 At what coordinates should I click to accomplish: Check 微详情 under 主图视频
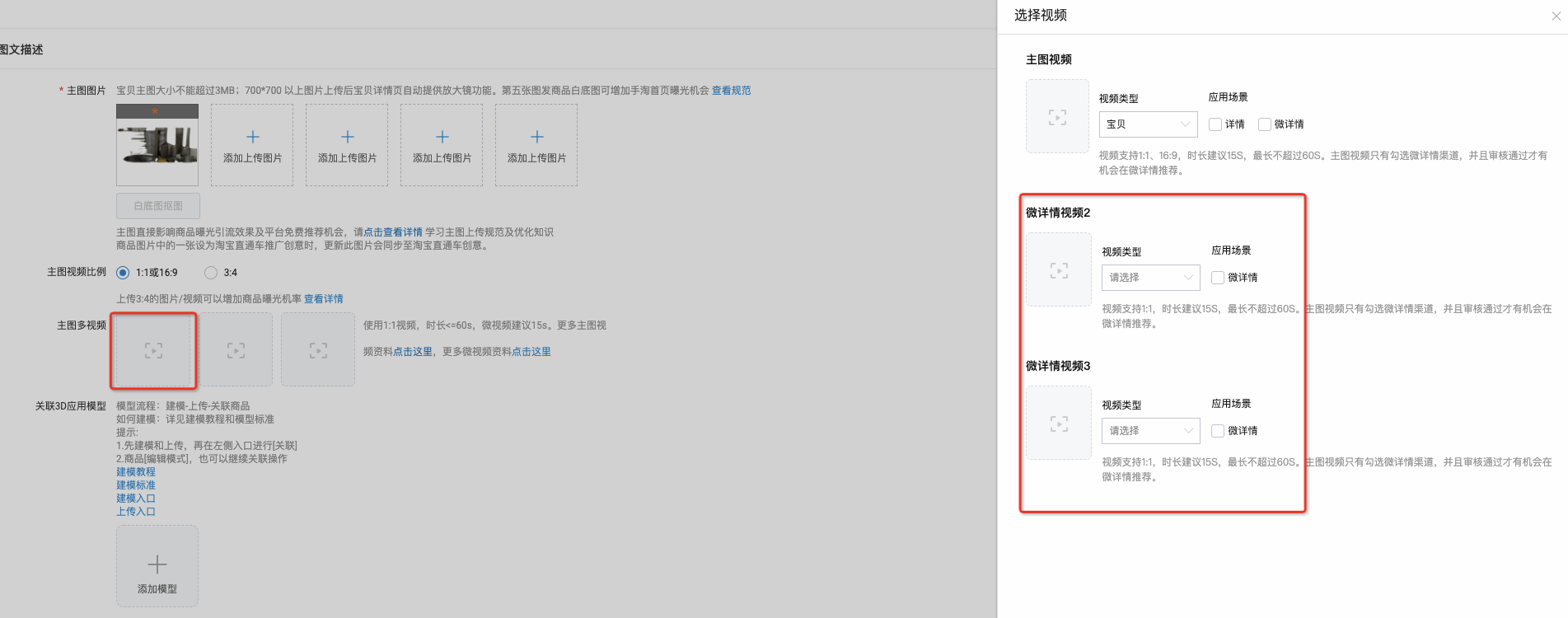coord(1265,124)
